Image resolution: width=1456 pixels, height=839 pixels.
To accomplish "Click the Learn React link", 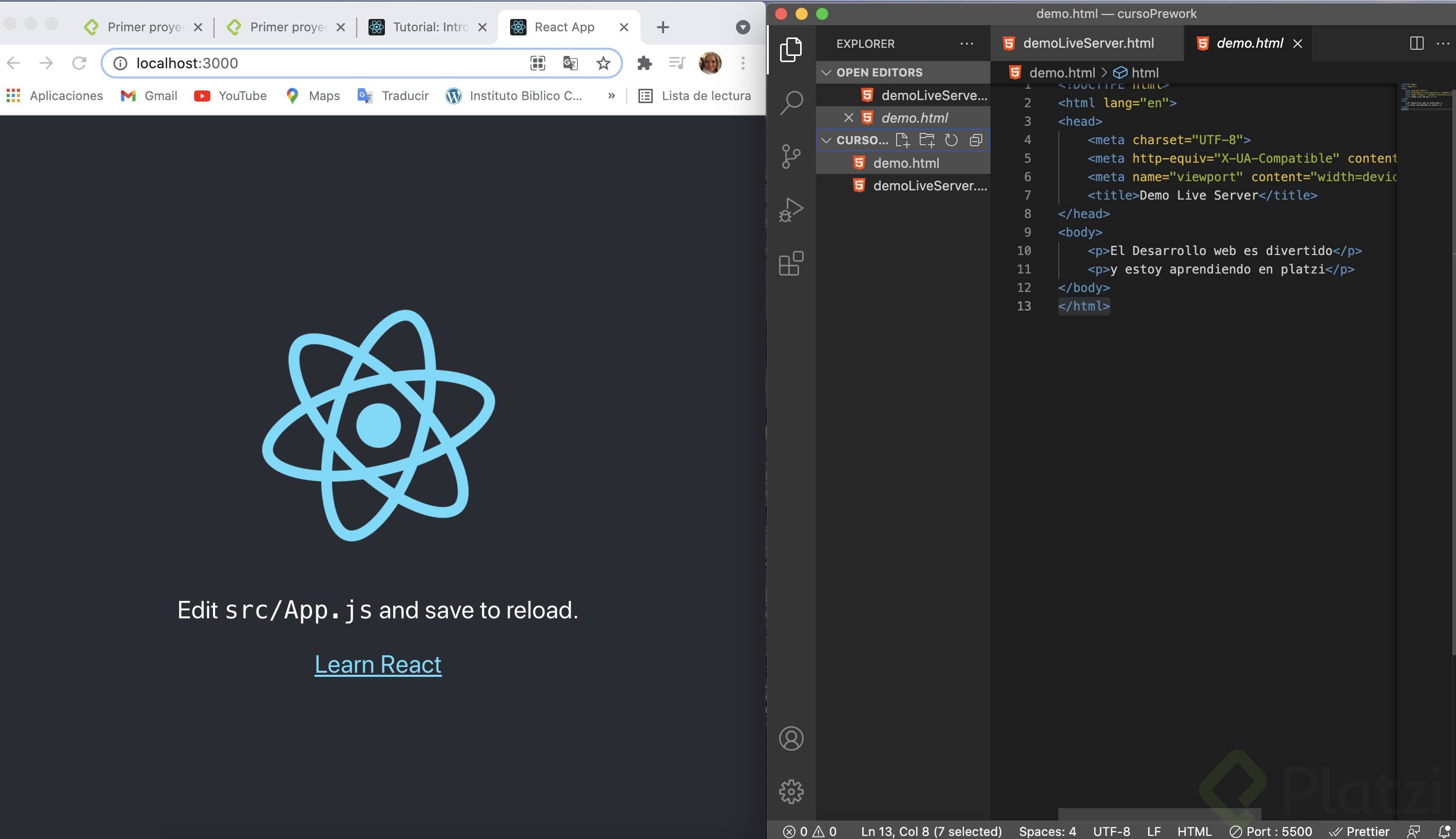I will pyautogui.click(x=378, y=665).
